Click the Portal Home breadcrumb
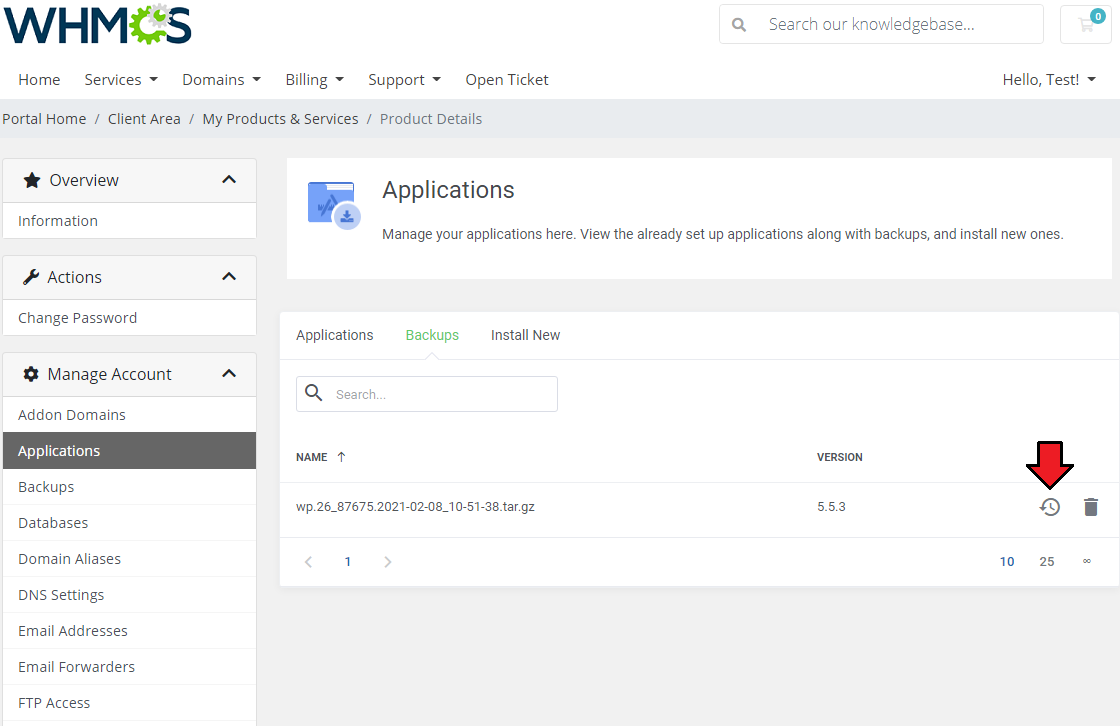 click(x=44, y=119)
